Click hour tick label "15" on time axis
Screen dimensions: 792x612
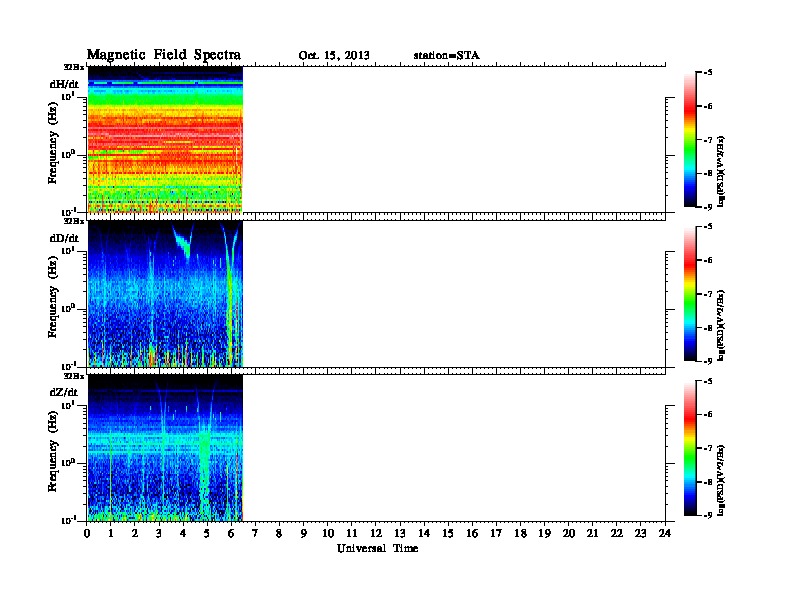pyautogui.click(x=448, y=534)
